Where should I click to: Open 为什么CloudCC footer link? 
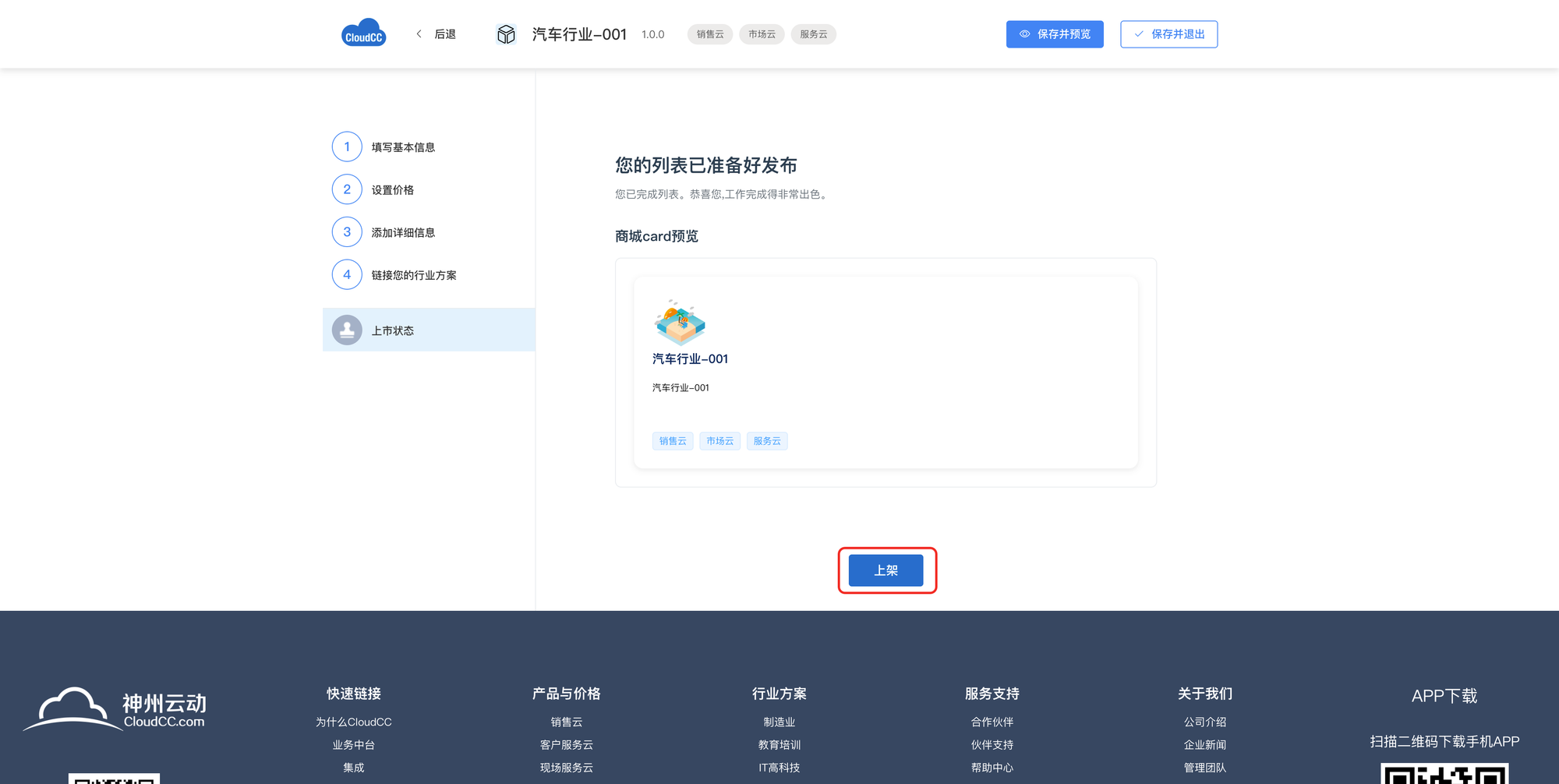[353, 722]
